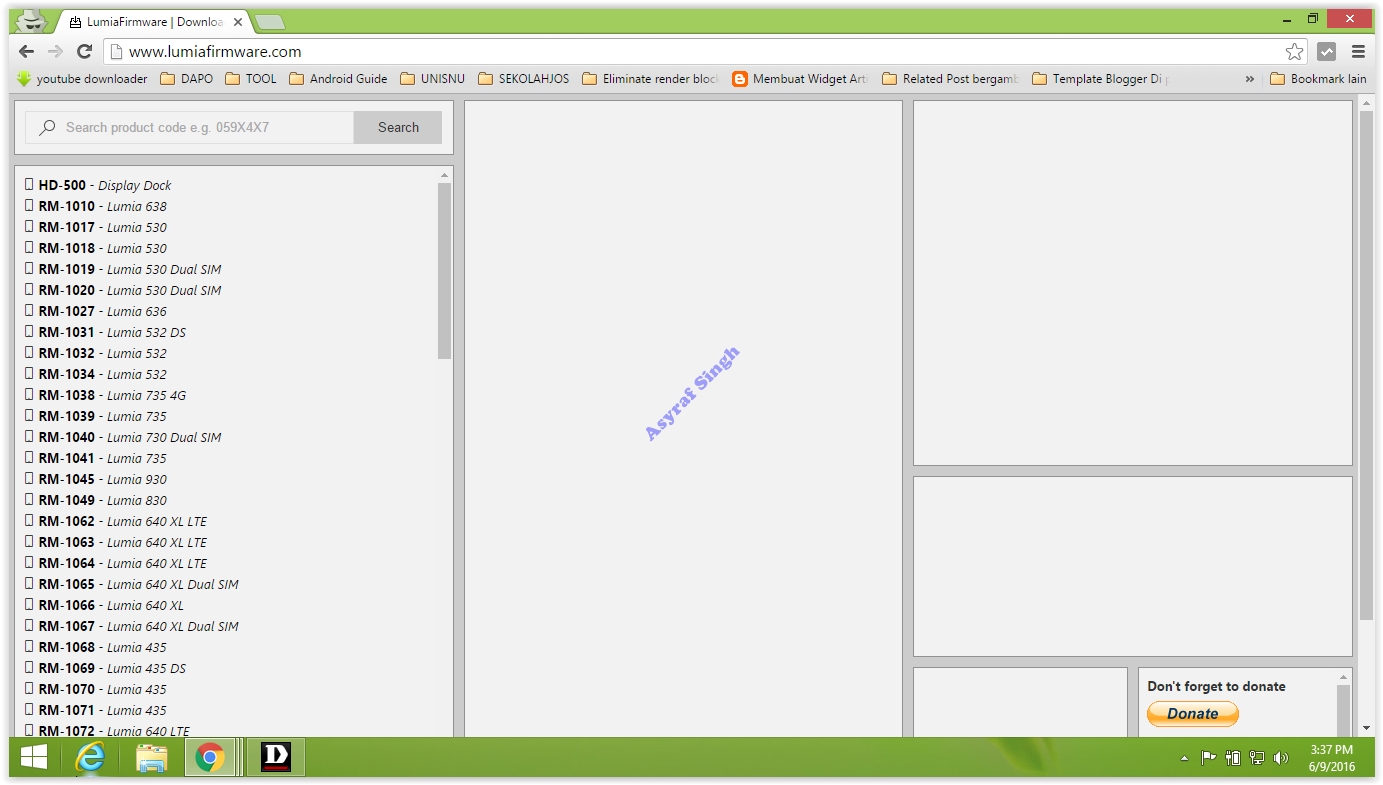This screenshot has width=1383, height=785.
Task: Open the SEKOLAHJOS bookmark folder
Action: point(524,79)
